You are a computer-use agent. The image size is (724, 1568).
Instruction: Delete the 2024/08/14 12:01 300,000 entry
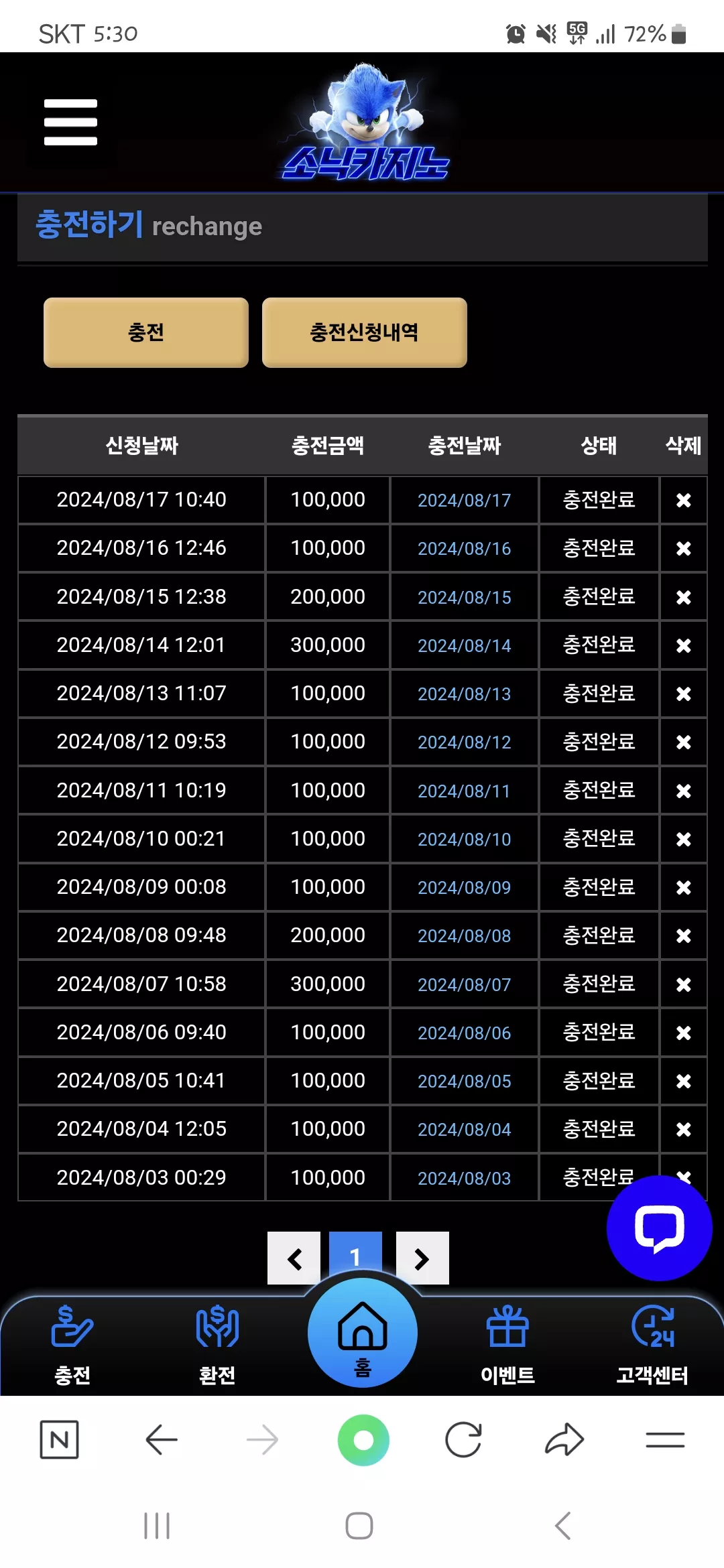[x=683, y=645]
